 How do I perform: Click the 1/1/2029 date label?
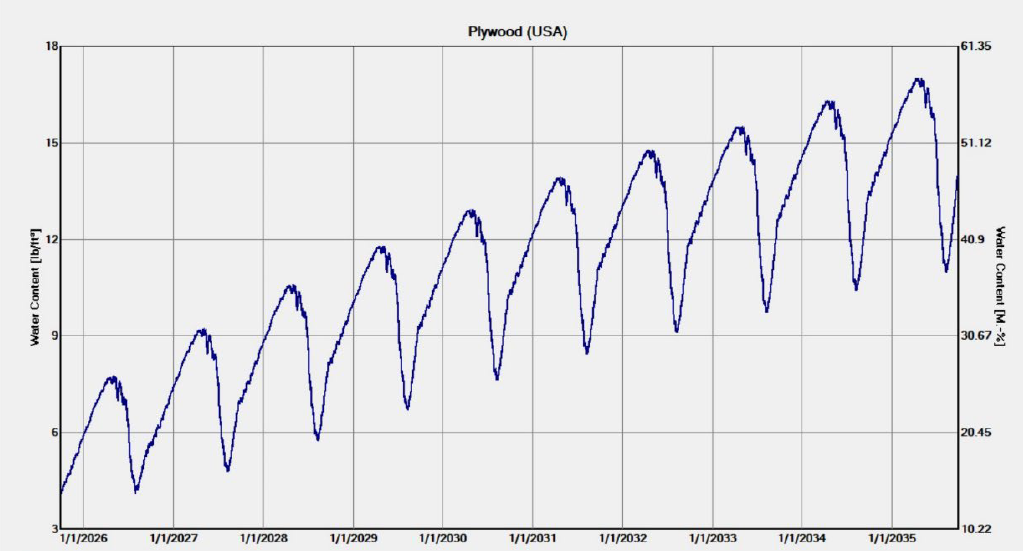354,539
